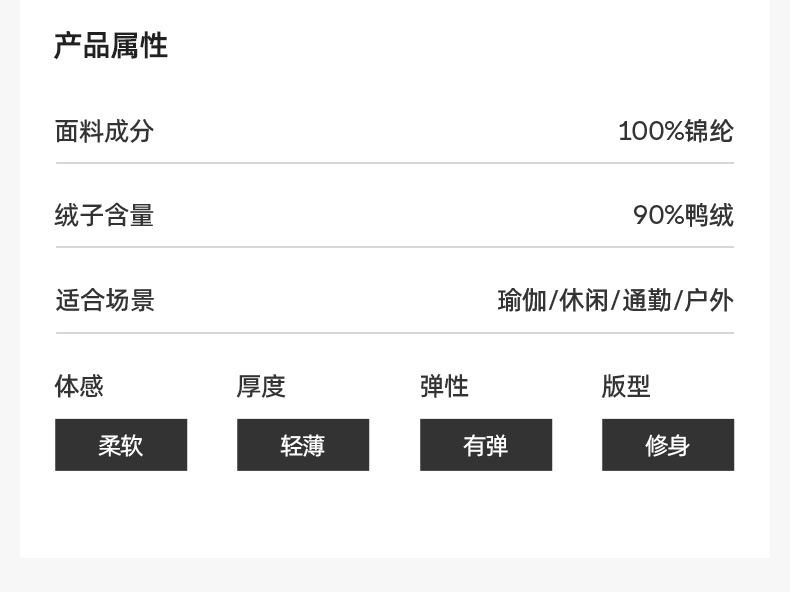Click the 有弹 elasticity tag
Image resolution: width=790 pixels, height=592 pixels.
(486, 445)
